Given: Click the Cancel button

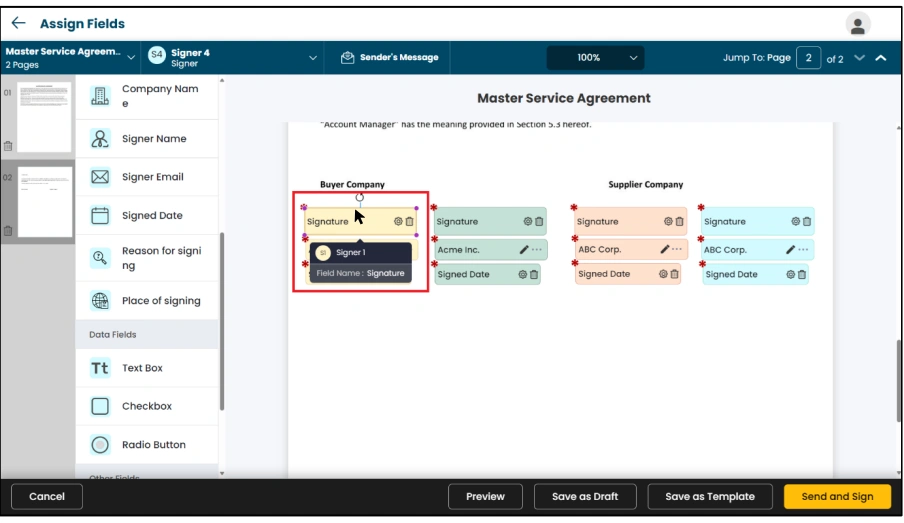Looking at the screenshot, I should click(47, 496).
